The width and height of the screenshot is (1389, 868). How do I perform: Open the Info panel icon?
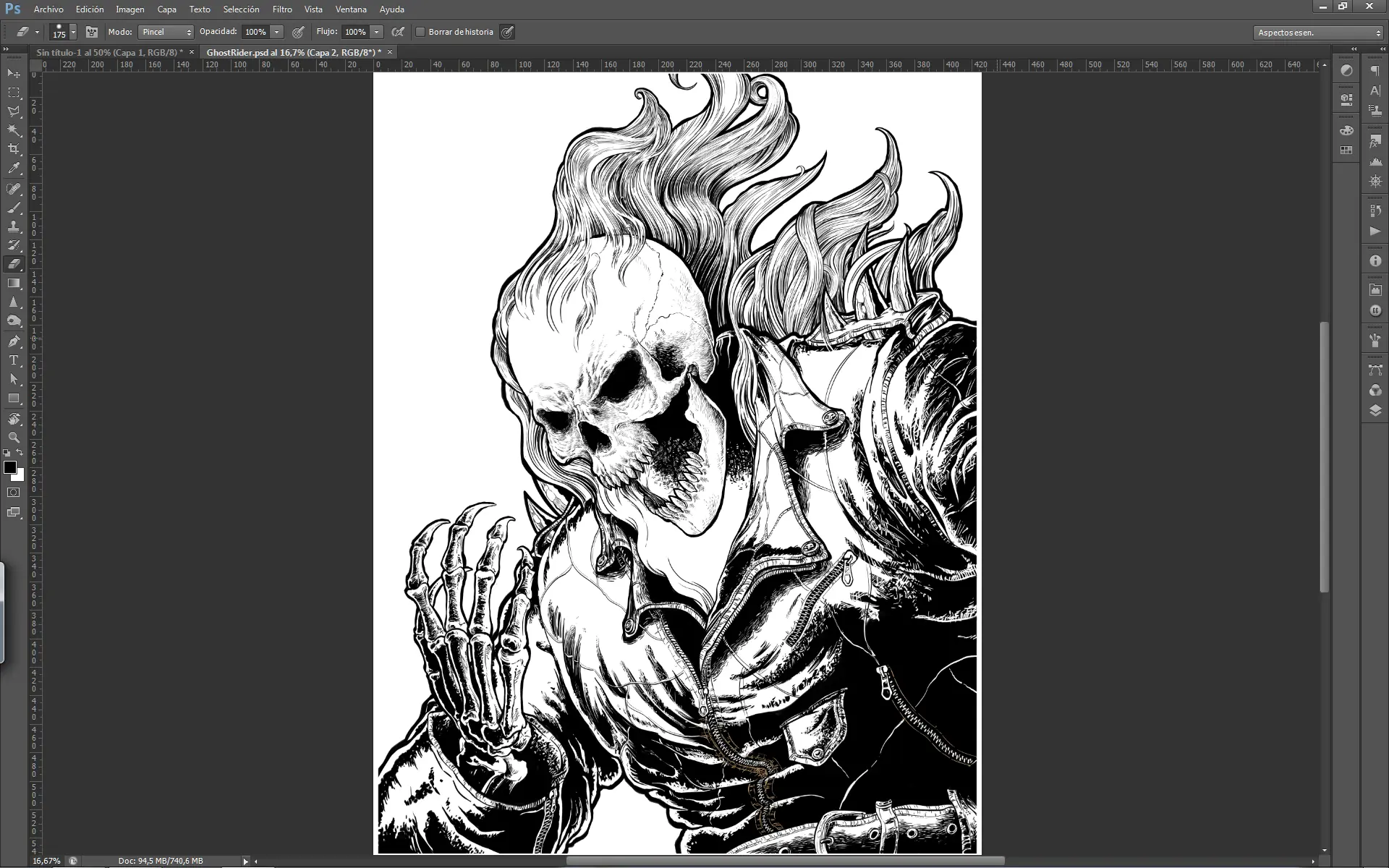[x=1375, y=261]
